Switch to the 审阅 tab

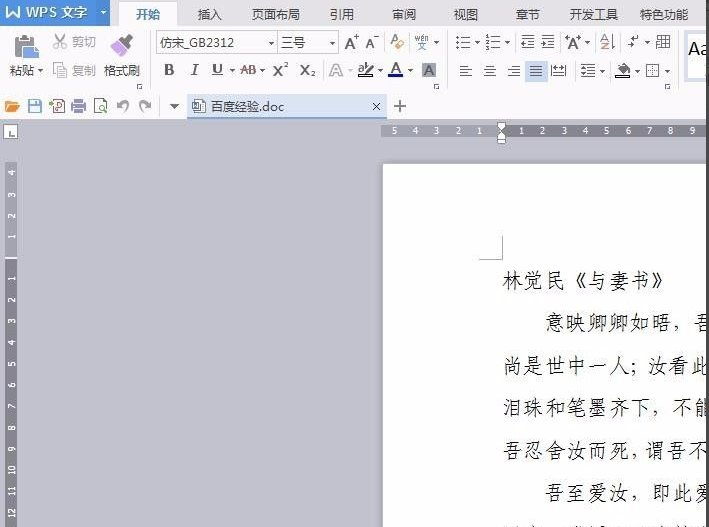click(x=404, y=15)
